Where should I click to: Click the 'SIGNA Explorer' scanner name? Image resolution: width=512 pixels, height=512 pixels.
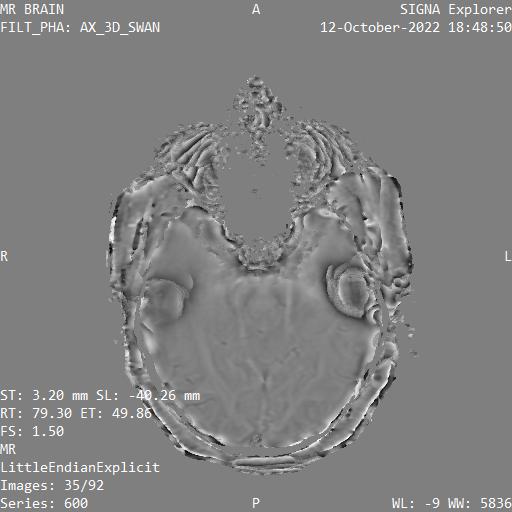[x=456, y=9]
